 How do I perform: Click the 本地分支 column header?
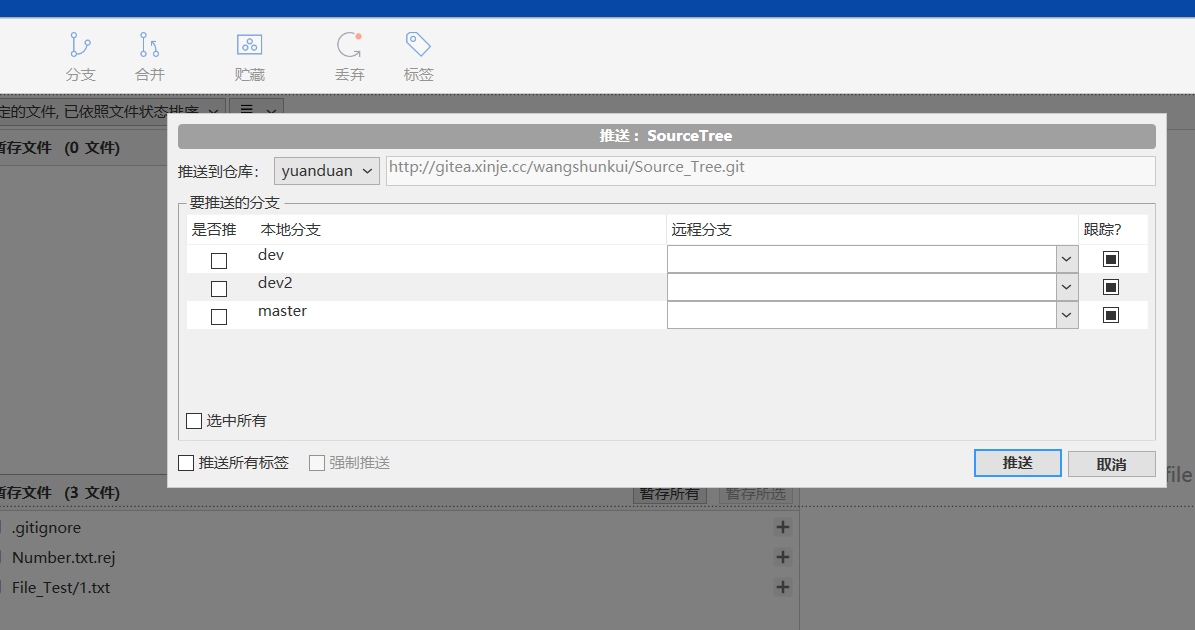click(x=290, y=229)
